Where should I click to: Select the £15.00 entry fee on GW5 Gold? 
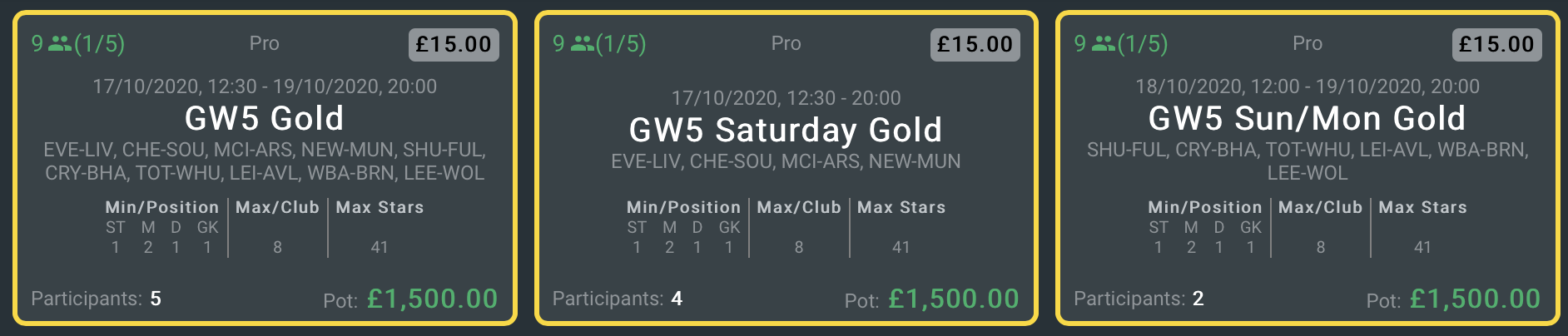[454, 44]
